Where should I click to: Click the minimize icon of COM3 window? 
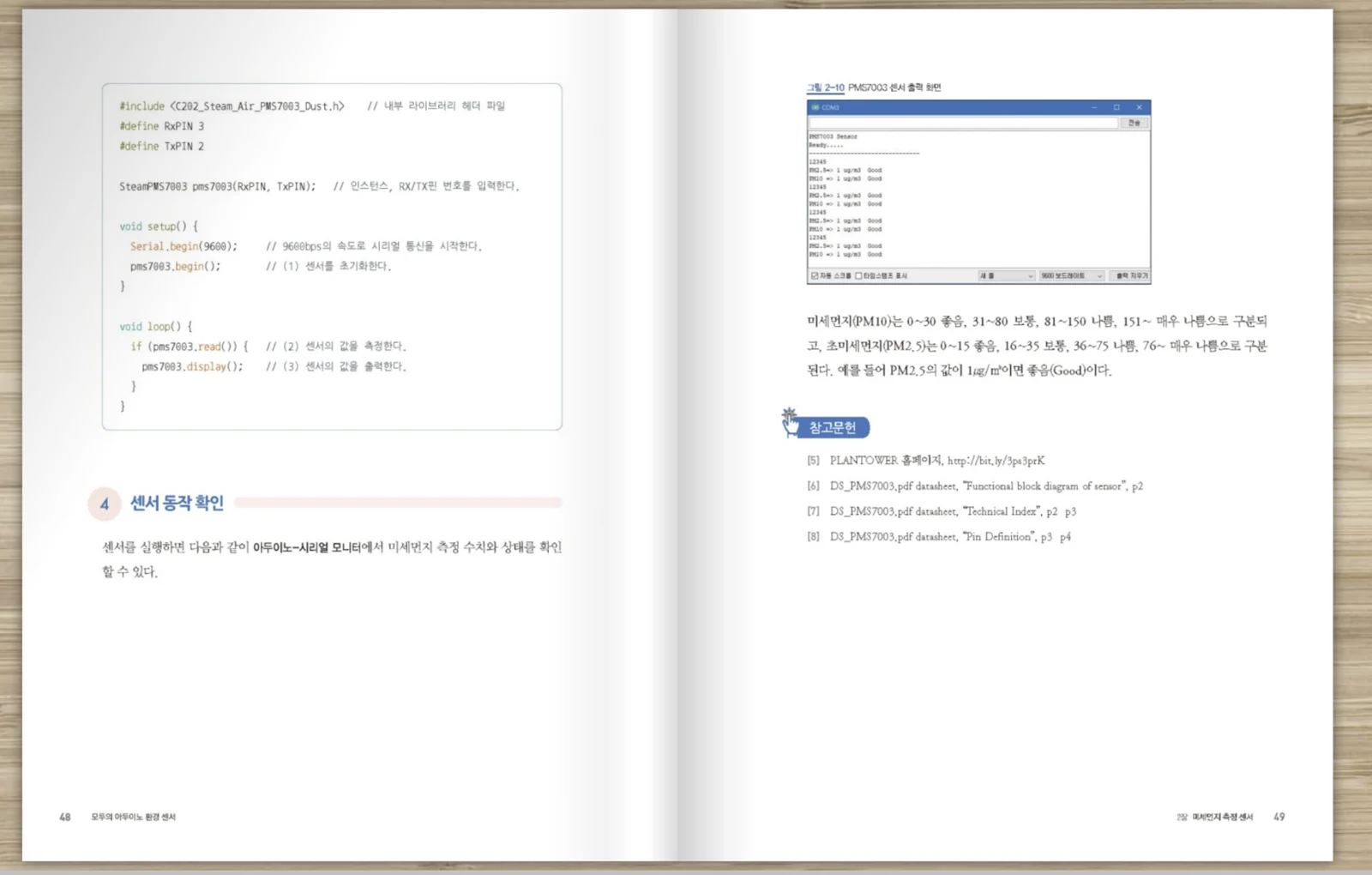[x=1094, y=107]
